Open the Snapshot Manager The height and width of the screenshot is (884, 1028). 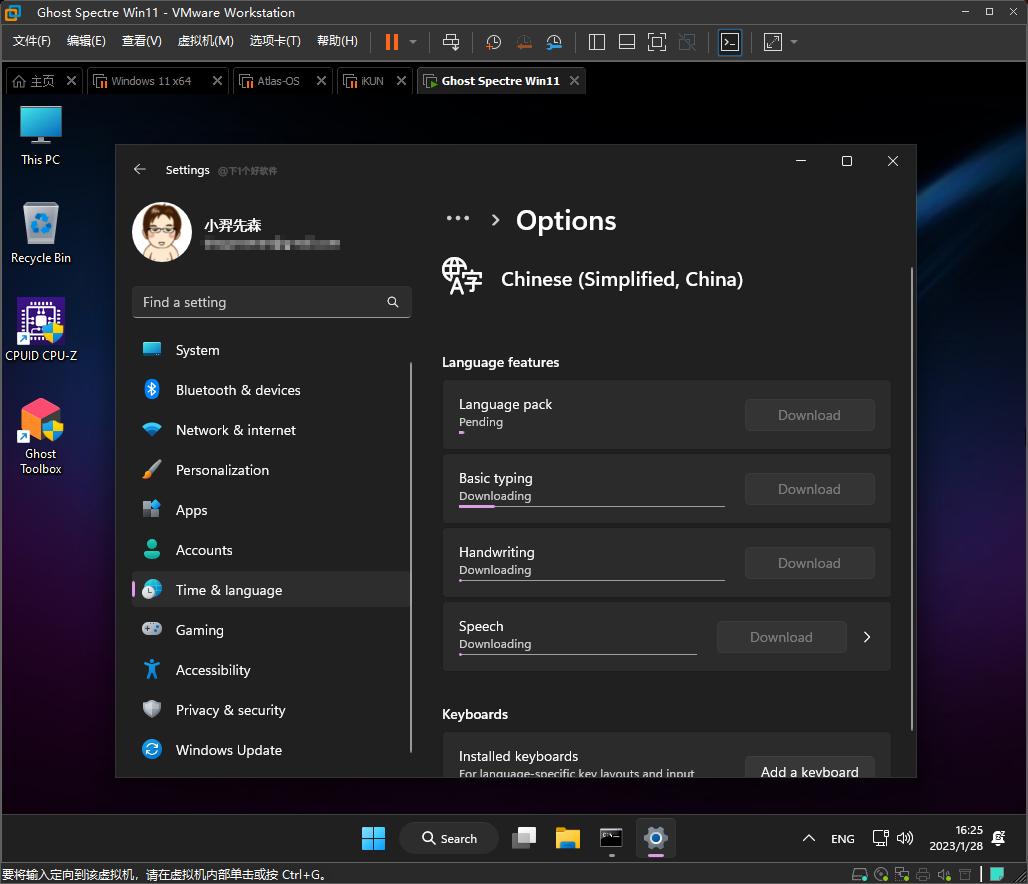point(554,42)
